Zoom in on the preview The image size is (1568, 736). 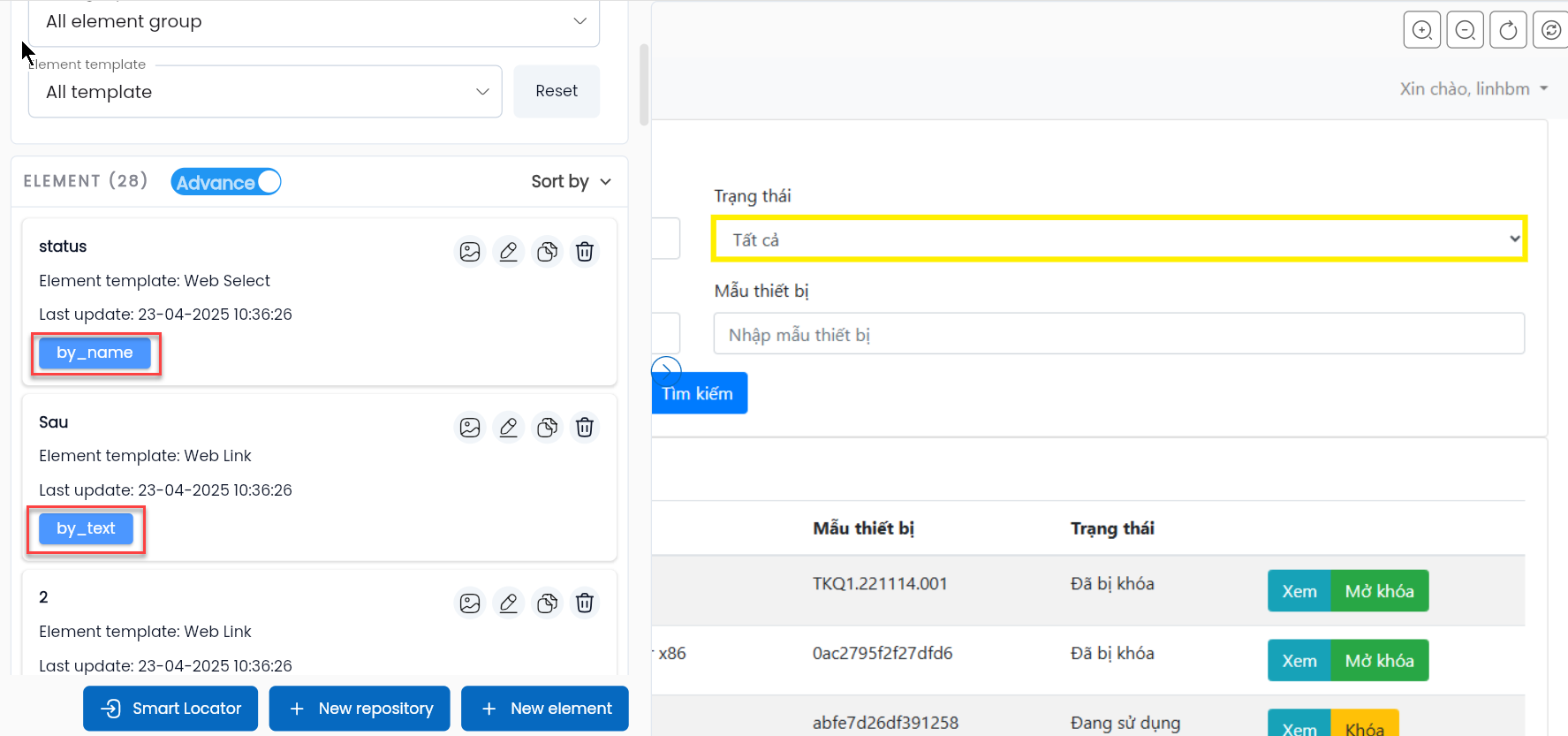click(1422, 30)
